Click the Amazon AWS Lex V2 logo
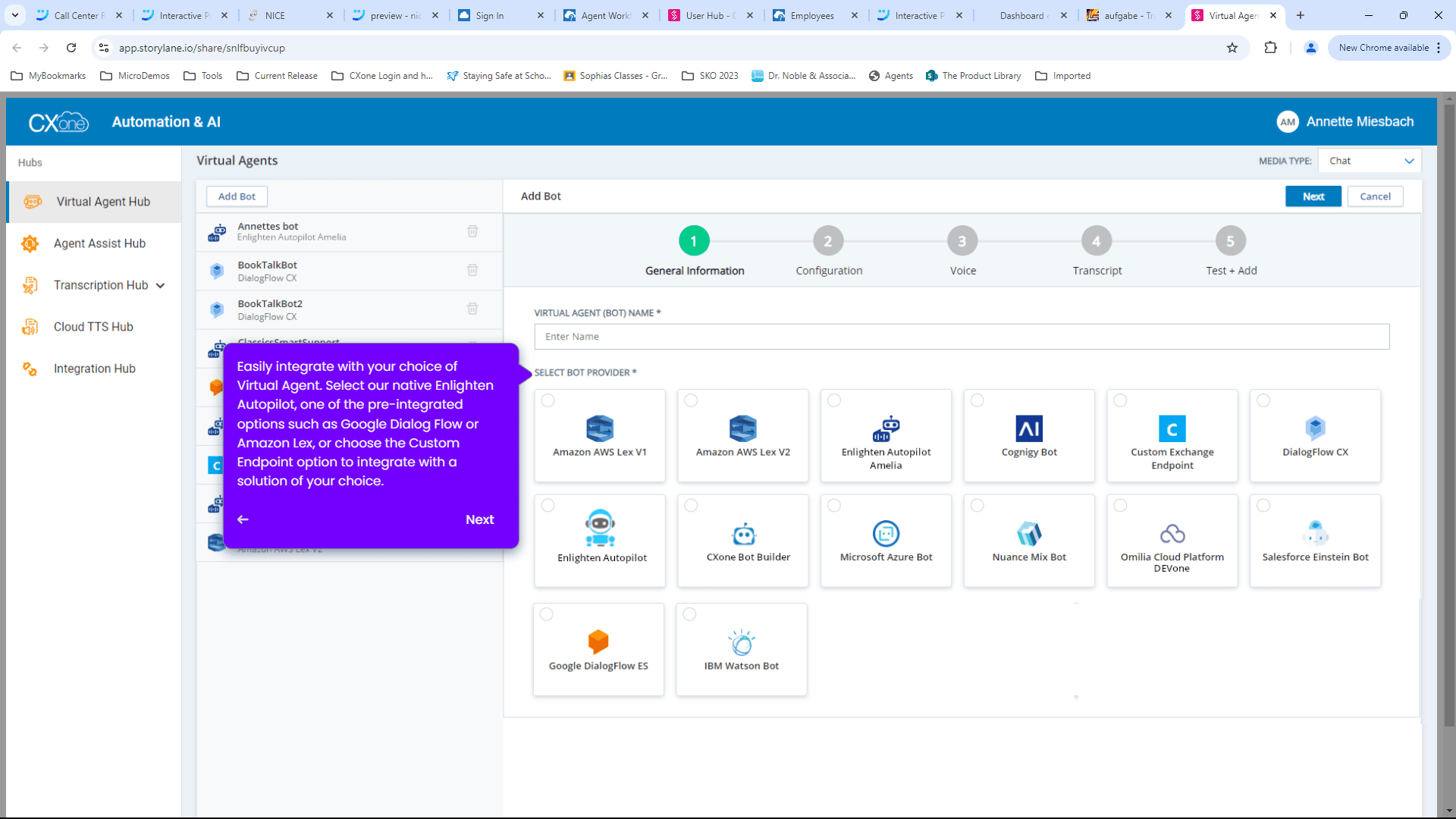The width and height of the screenshot is (1456, 819). click(x=743, y=428)
